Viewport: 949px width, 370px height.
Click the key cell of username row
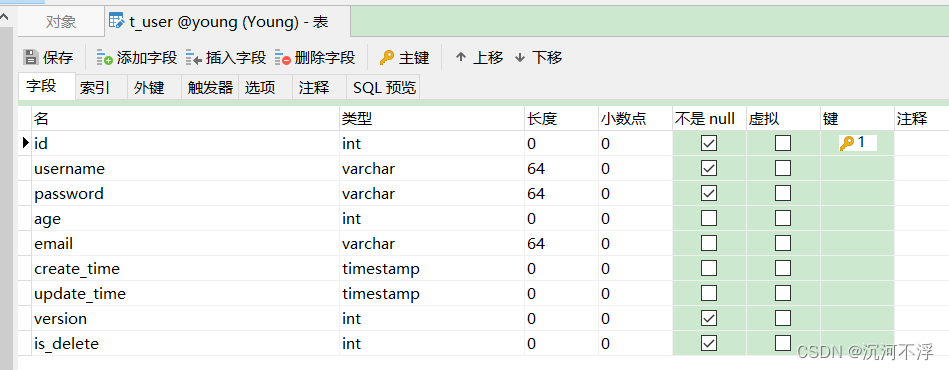coord(857,168)
